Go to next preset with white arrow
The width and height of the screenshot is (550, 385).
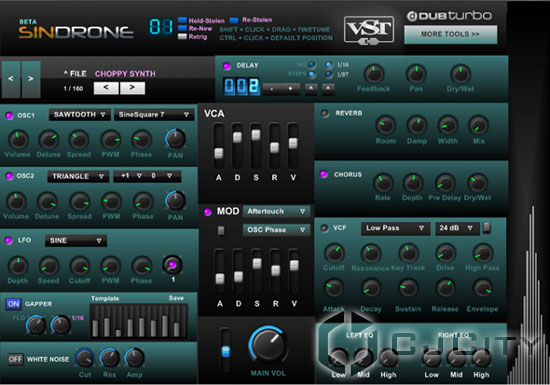(x=132, y=88)
